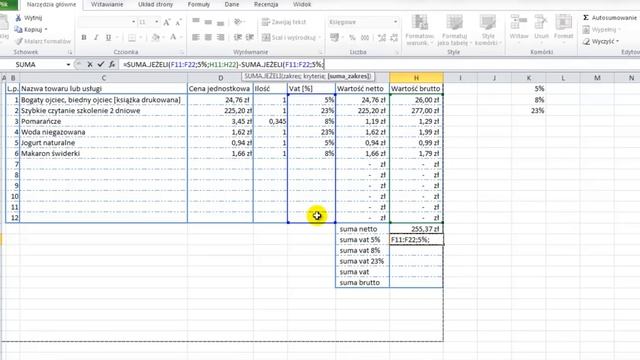Increase font size with the large A icon

click(167, 22)
